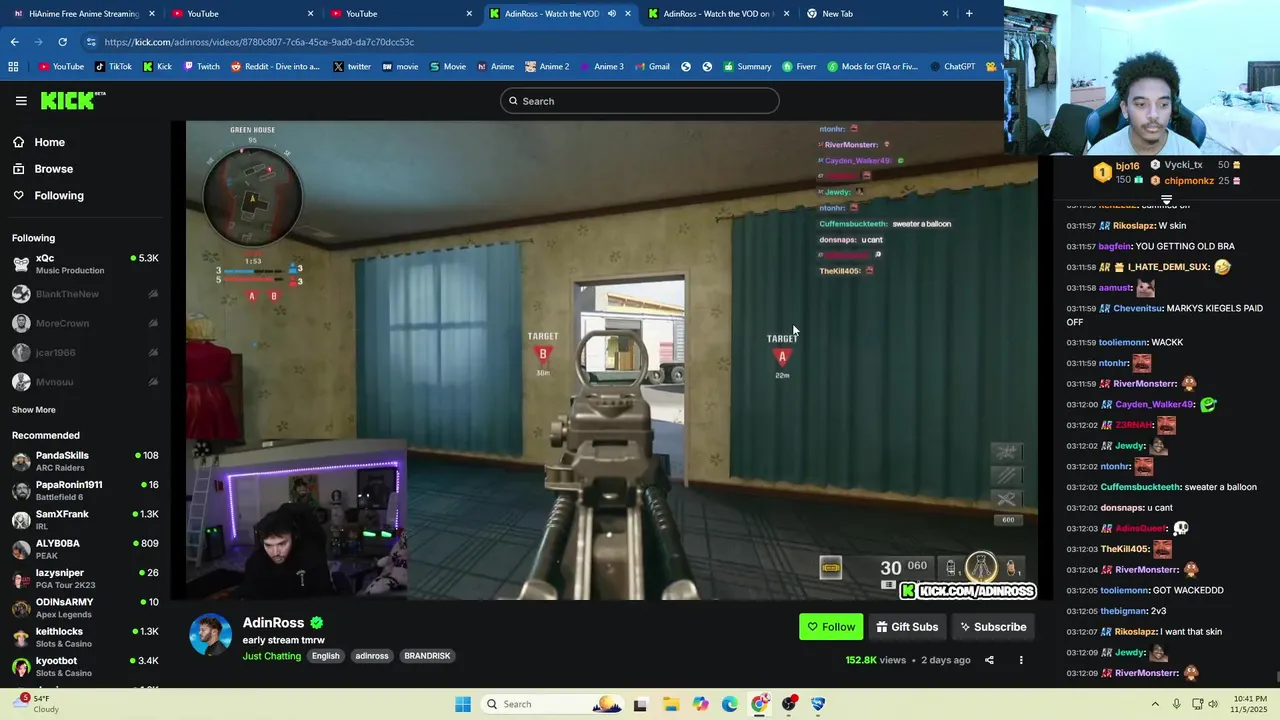Screen dimensions: 1280x720
Task: Click the BRANDRISK tag
Action: coord(427,656)
